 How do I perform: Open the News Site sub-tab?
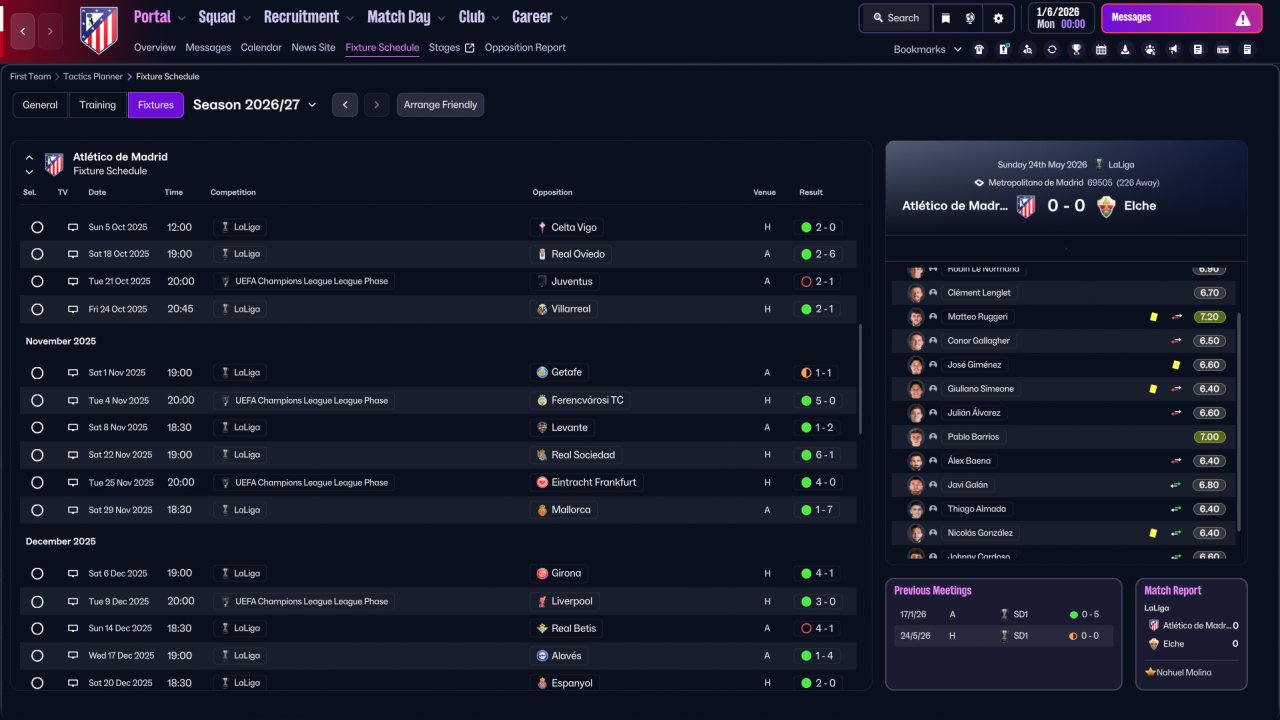pos(313,48)
